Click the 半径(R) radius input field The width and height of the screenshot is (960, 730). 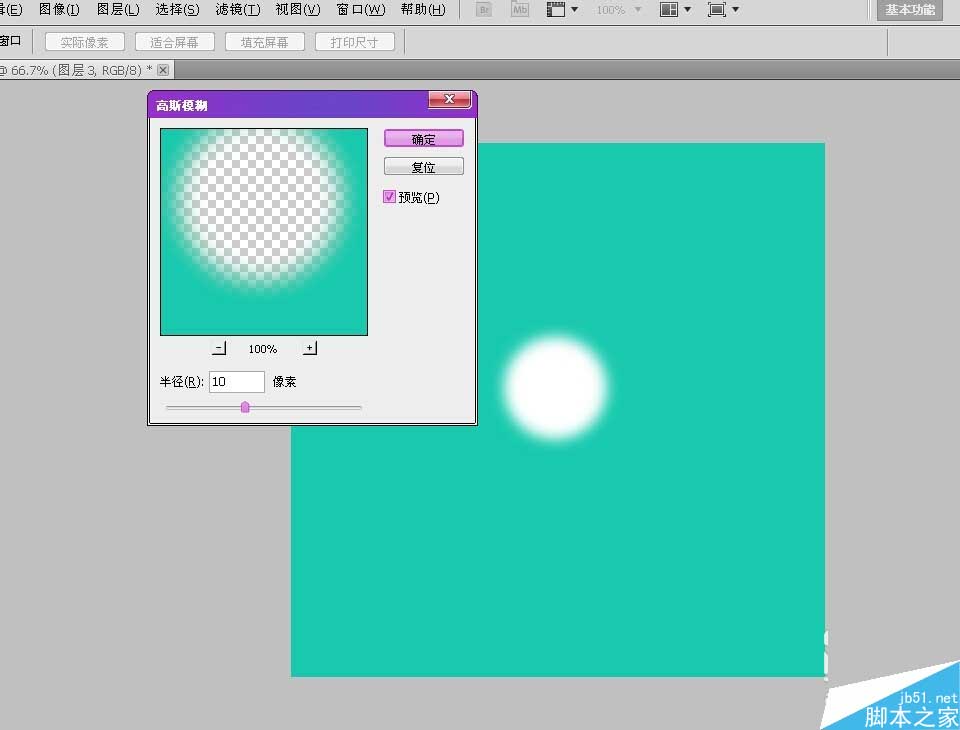[x=236, y=382]
